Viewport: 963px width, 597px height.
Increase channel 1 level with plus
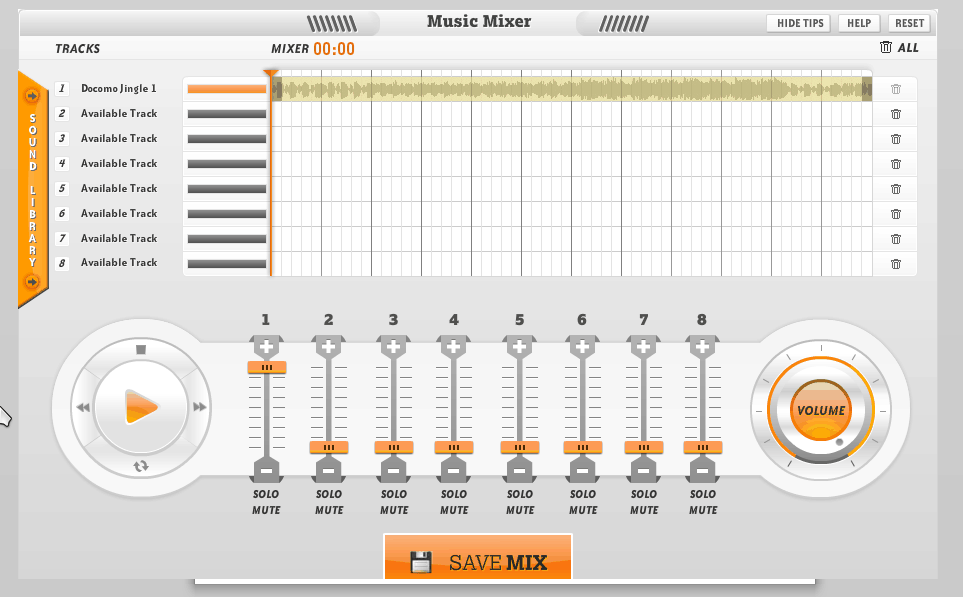[x=266, y=347]
